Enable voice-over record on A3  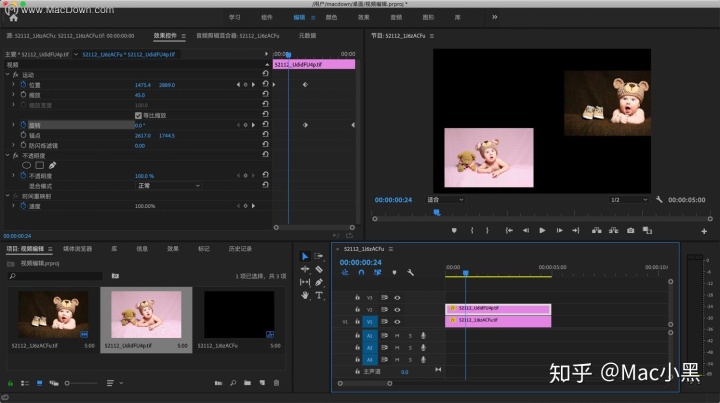point(423,359)
